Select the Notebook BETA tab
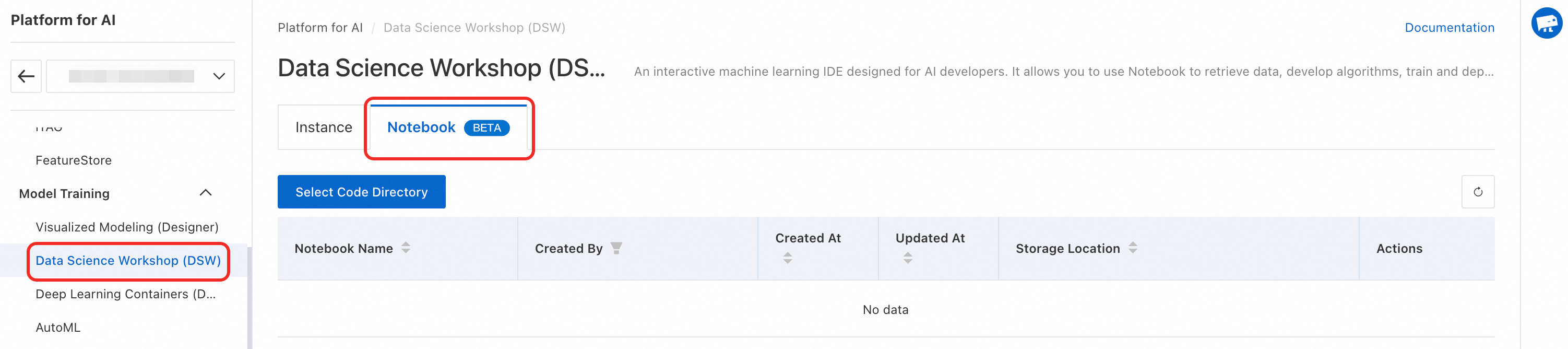Screen dimensions: 1568x349 pos(448,127)
